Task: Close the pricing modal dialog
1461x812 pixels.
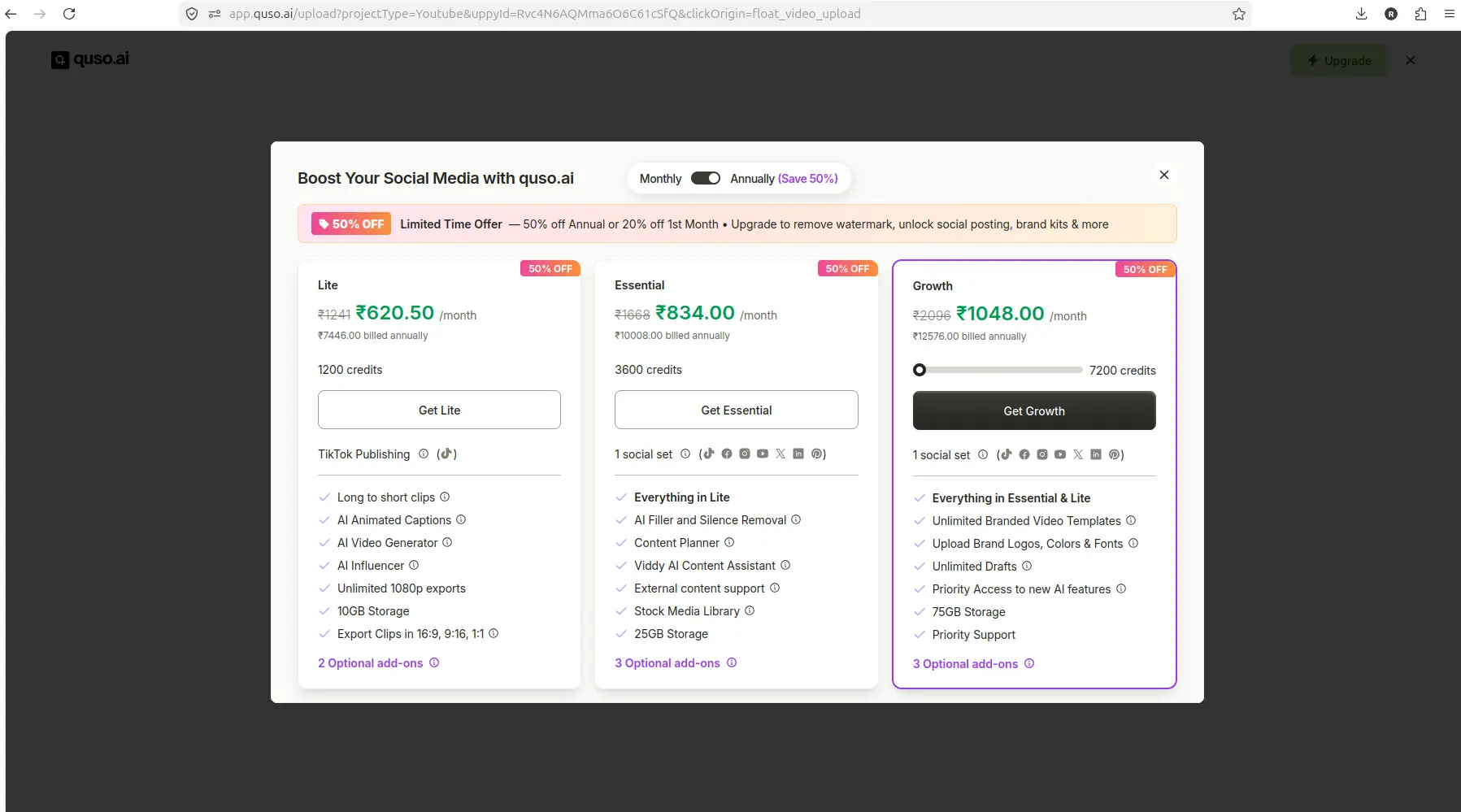Action: (x=1164, y=175)
